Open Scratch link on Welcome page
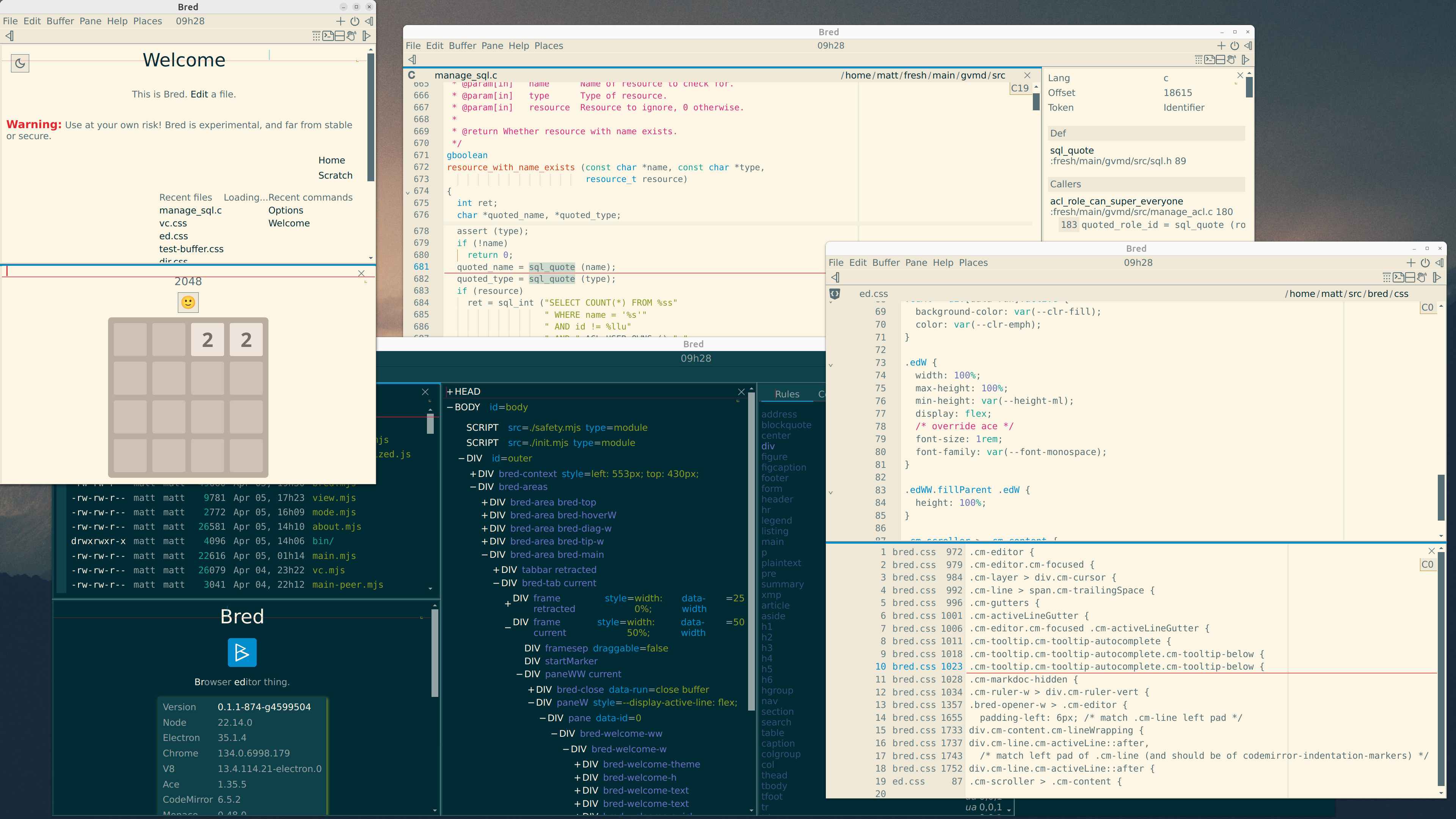Image resolution: width=1456 pixels, height=819 pixels. (x=335, y=176)
